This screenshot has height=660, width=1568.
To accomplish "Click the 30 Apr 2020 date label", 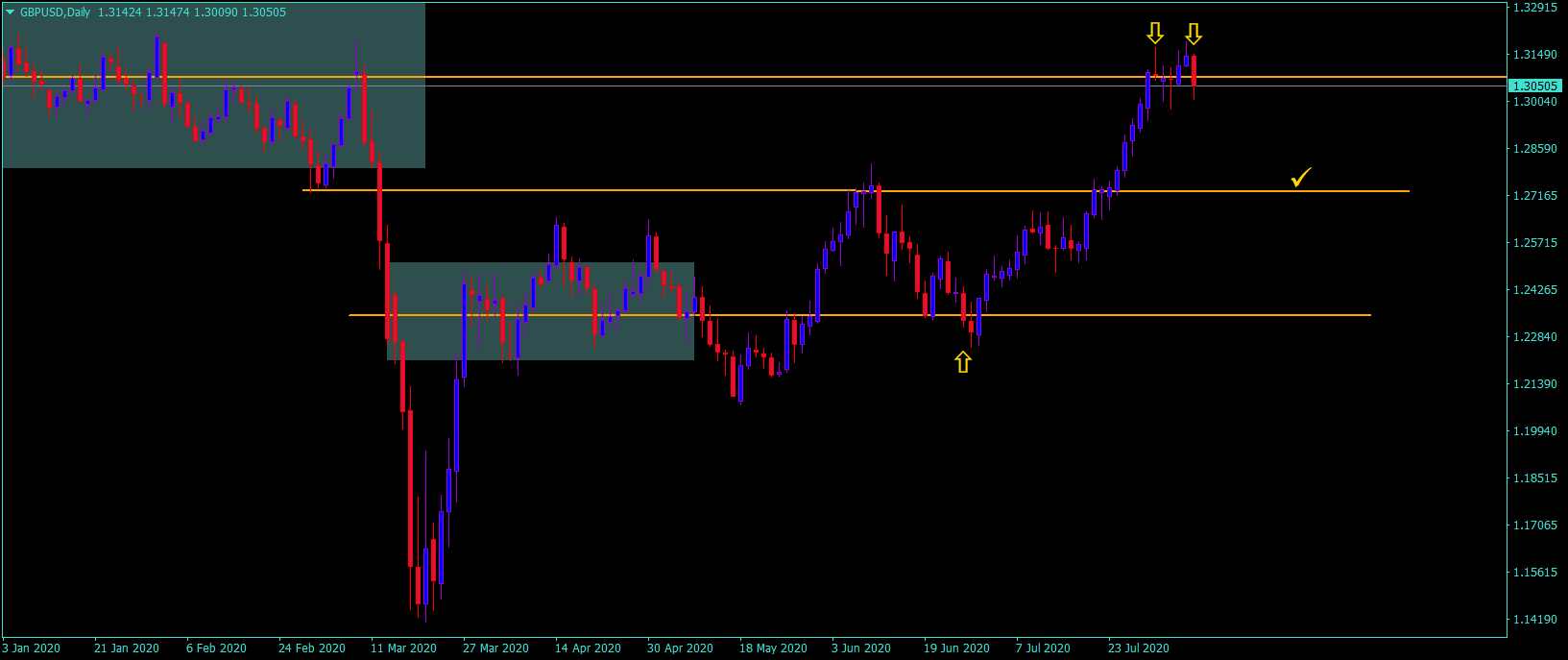I will (680, 648).
